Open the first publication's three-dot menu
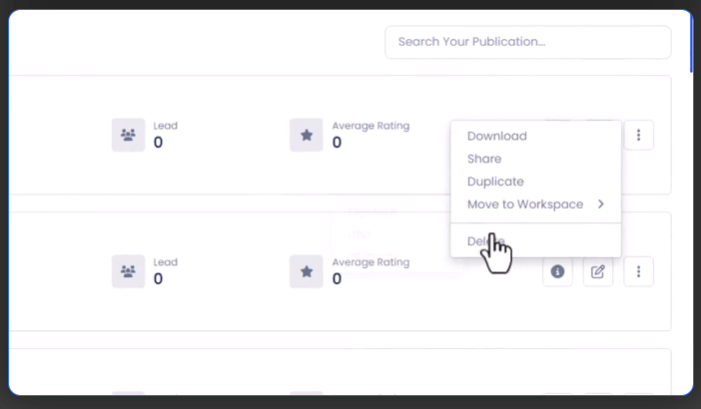701x409 pixels. pyautogui.click(x=638, y=135)
